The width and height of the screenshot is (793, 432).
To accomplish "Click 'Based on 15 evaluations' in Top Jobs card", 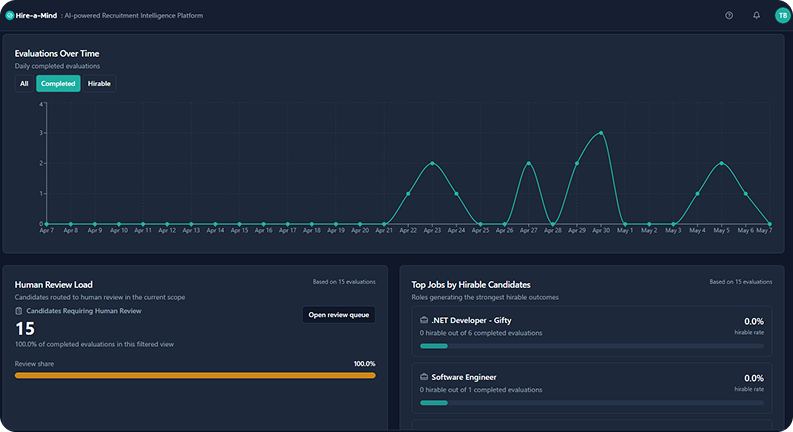I will pyautogui.click(x=741, y=282).
